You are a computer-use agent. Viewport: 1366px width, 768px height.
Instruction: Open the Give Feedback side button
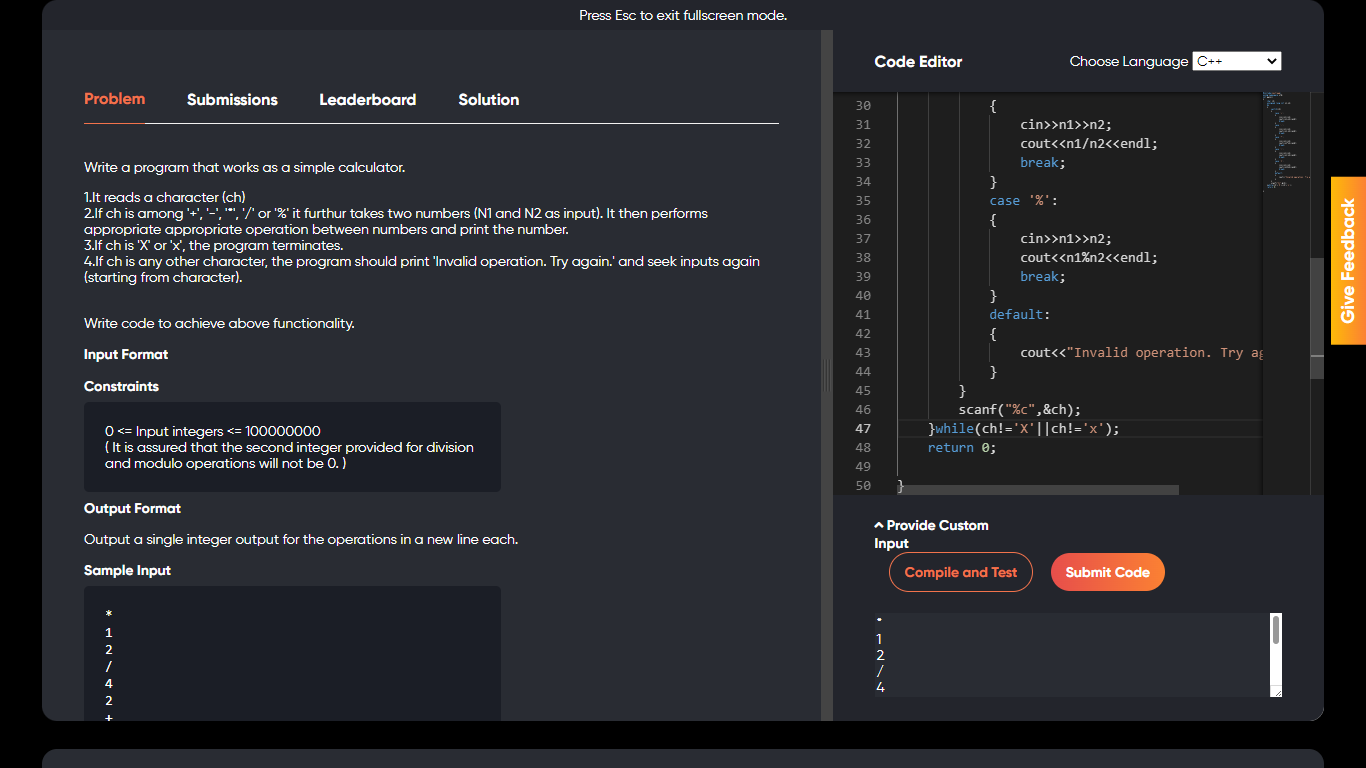coord(1348,261)
